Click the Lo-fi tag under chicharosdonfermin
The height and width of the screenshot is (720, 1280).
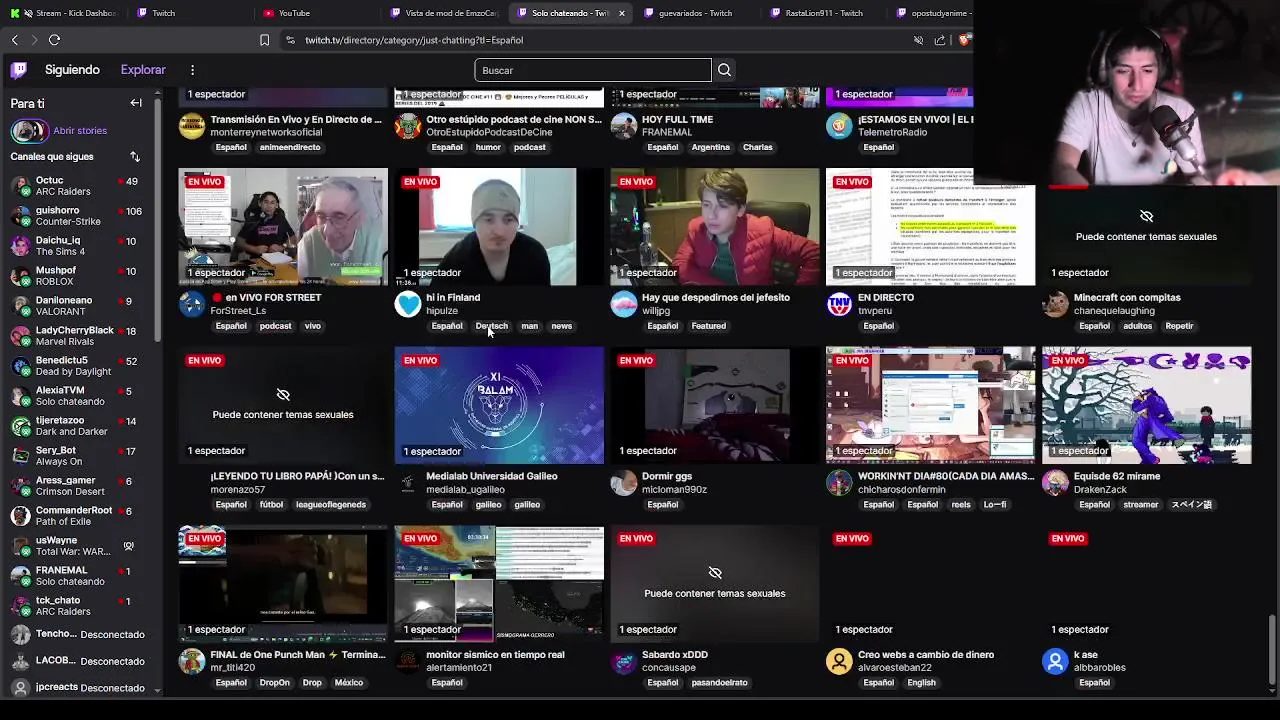tap(994, 505)
